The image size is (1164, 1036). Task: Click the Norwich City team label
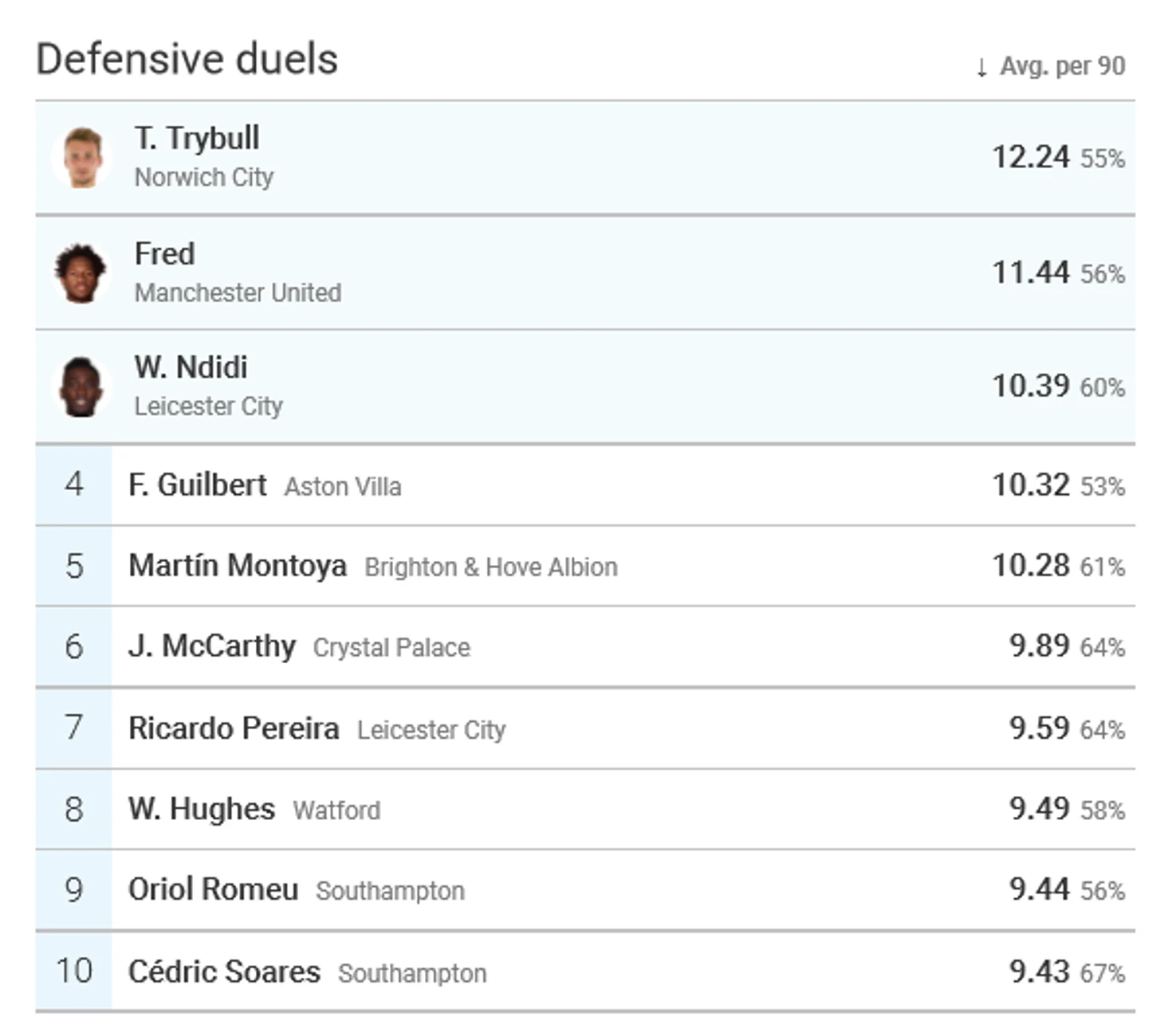pos(204,177)
